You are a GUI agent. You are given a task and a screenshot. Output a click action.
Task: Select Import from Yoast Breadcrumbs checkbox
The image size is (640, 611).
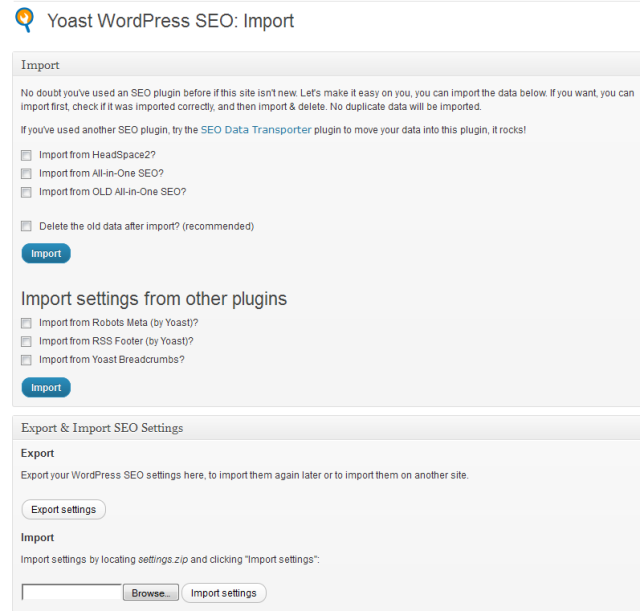(26, 359)
